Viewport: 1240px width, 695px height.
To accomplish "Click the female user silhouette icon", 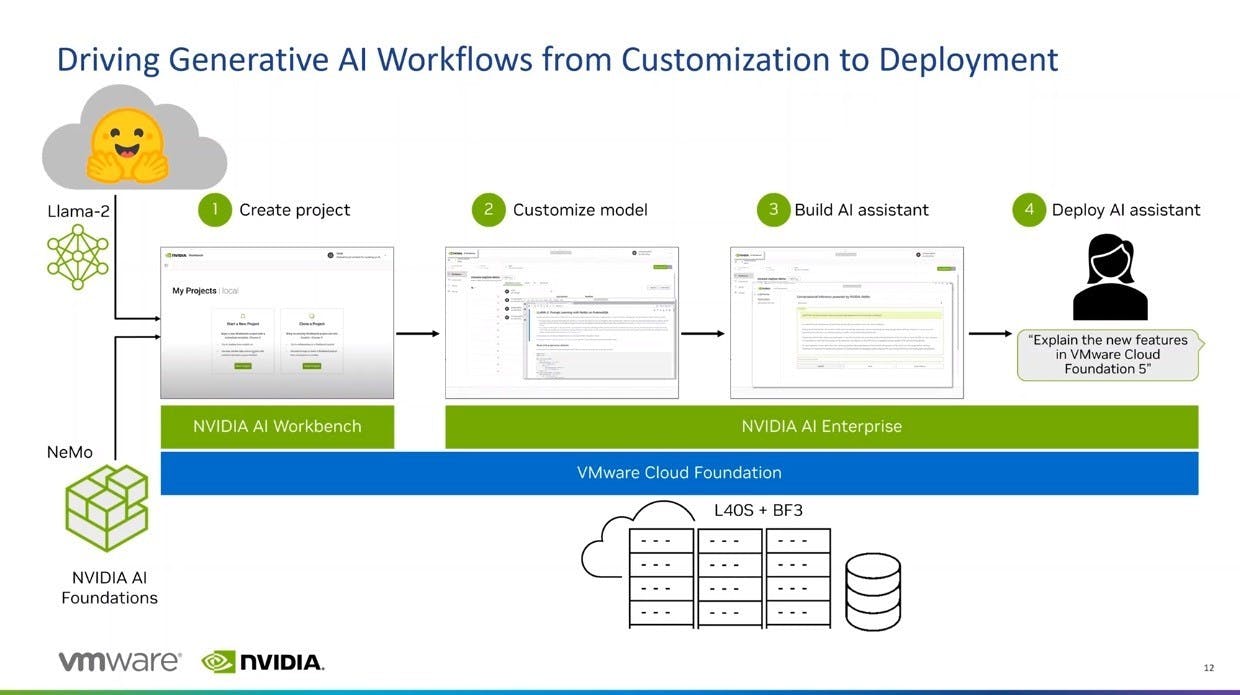I will pyautogui.click(x=1109, y=275).
